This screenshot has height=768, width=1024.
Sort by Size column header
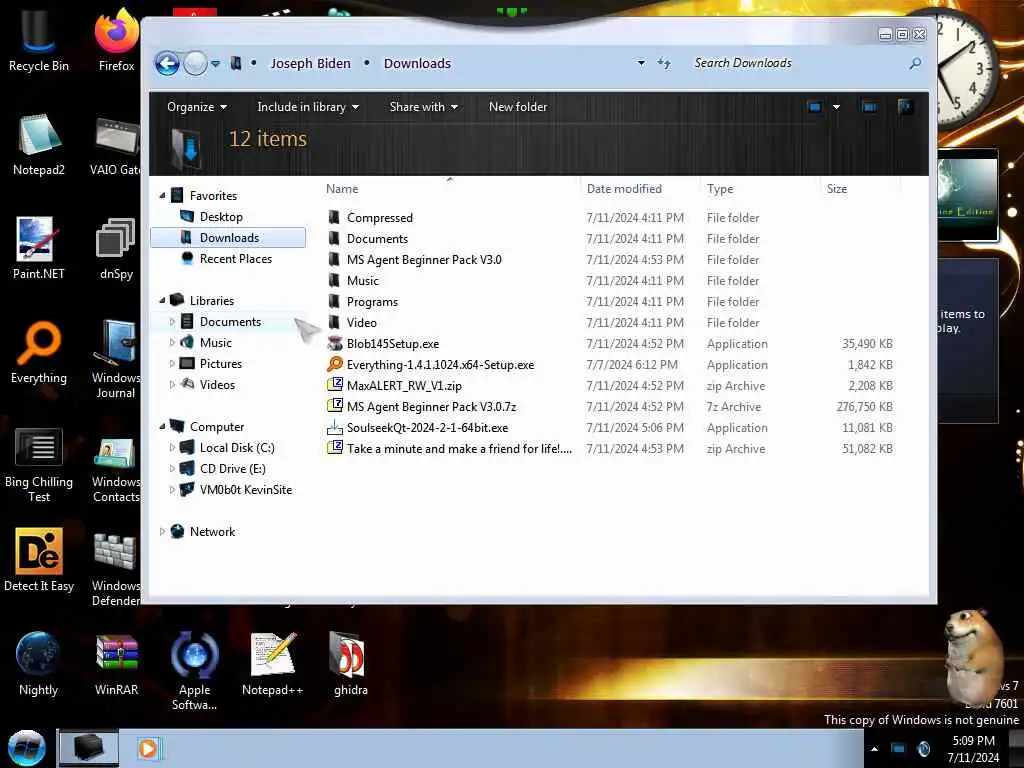click(x=861, y=189)
